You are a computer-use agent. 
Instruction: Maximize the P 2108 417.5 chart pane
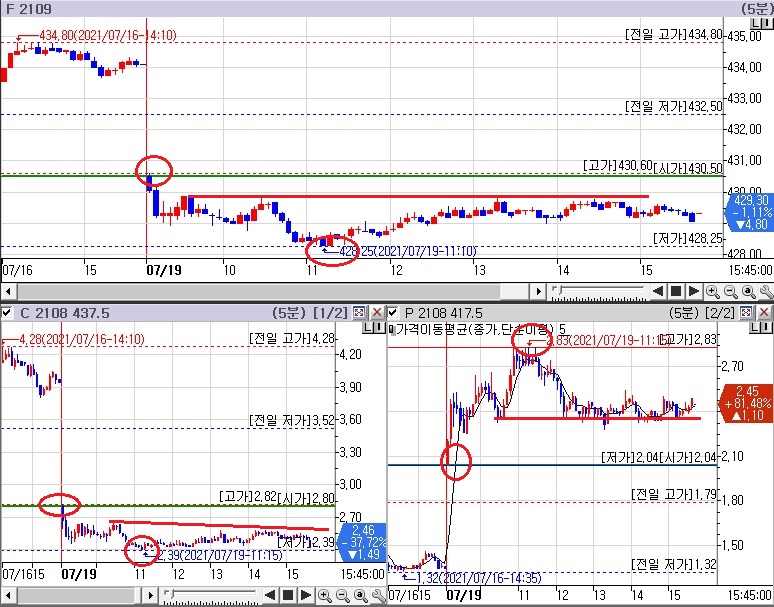click(746, 312)
